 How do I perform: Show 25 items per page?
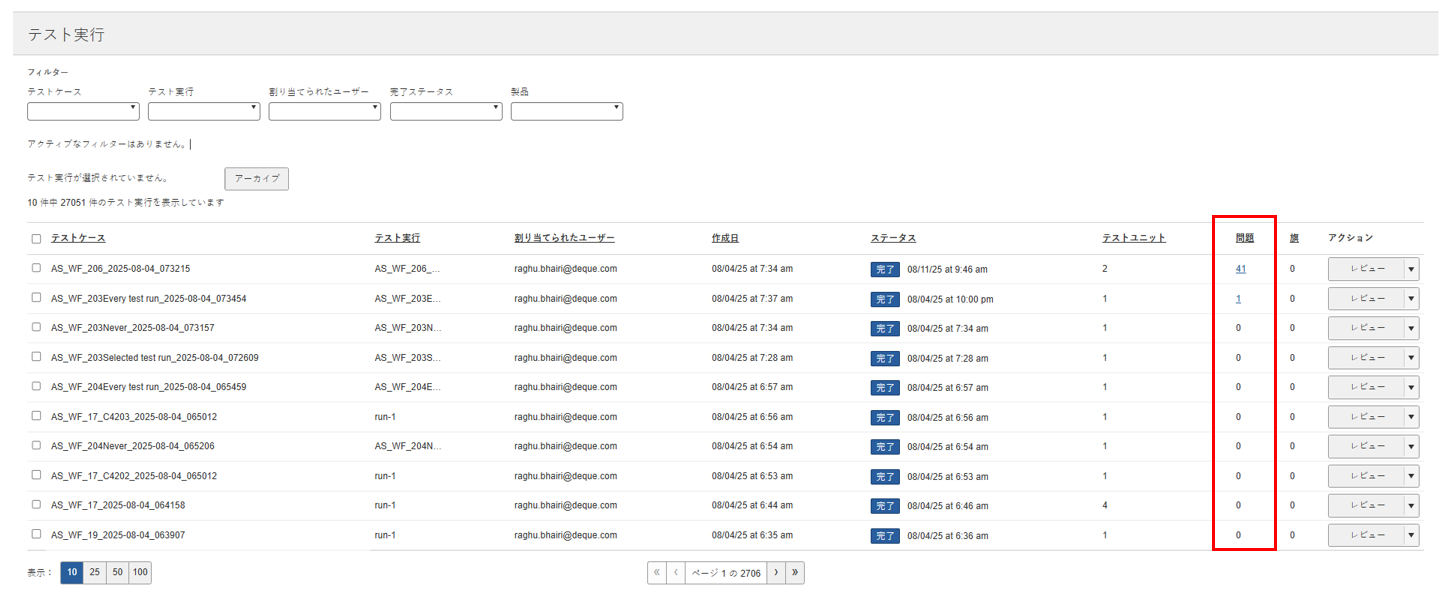coord(95,572)
